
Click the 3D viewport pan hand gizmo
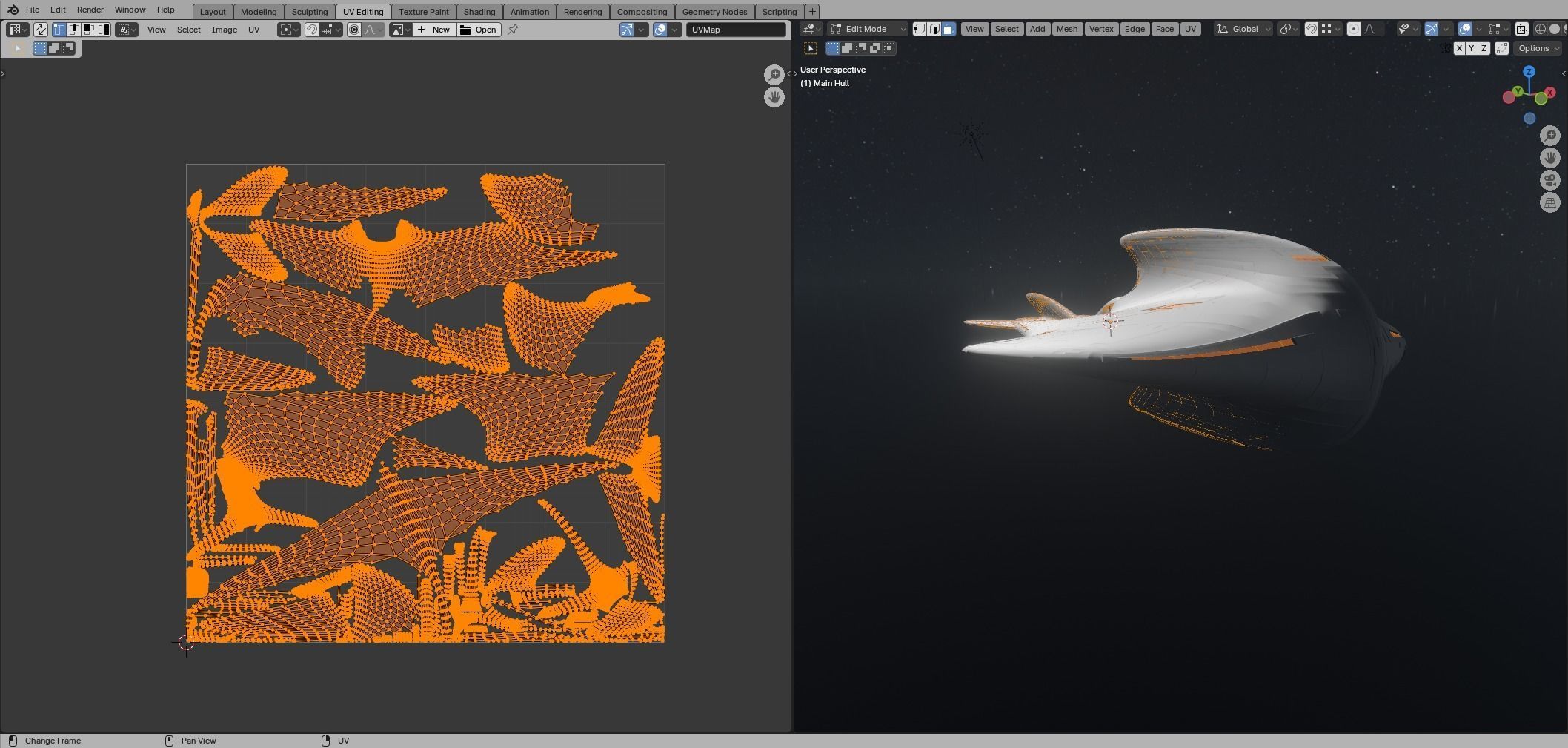(x=1550, y=158)
